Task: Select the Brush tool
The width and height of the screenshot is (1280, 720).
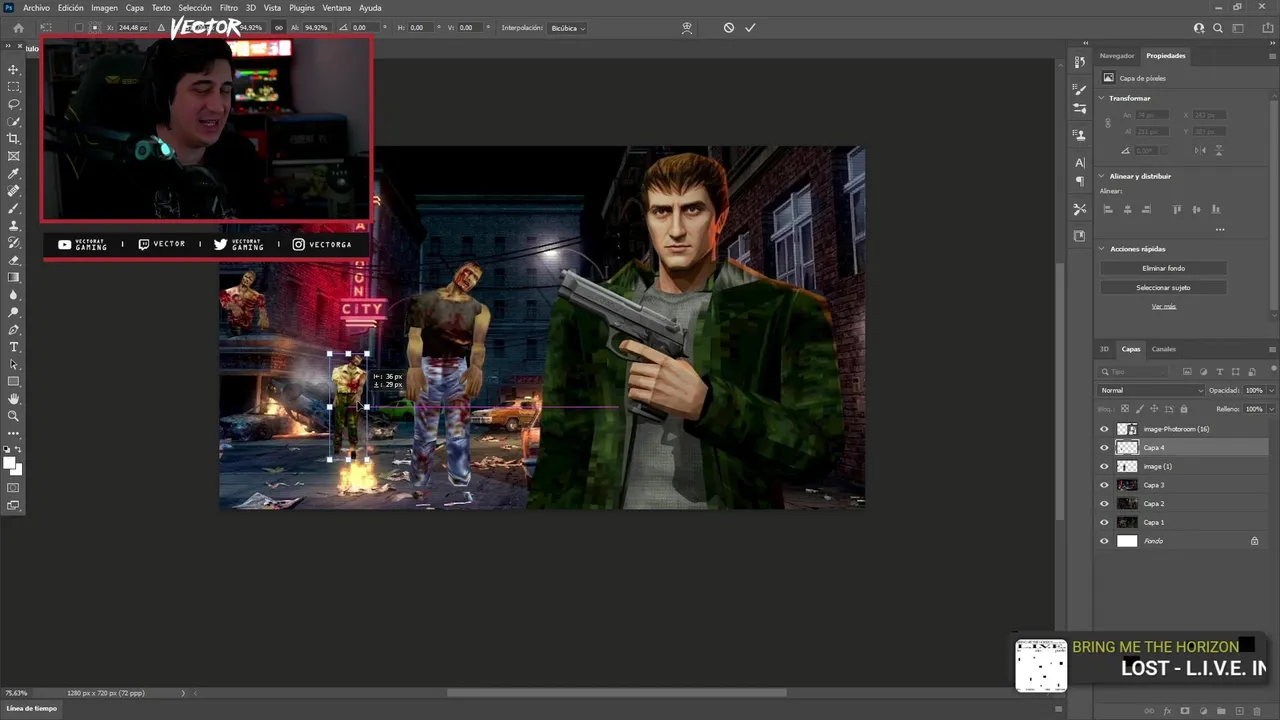Action: (x=14, y=208)
